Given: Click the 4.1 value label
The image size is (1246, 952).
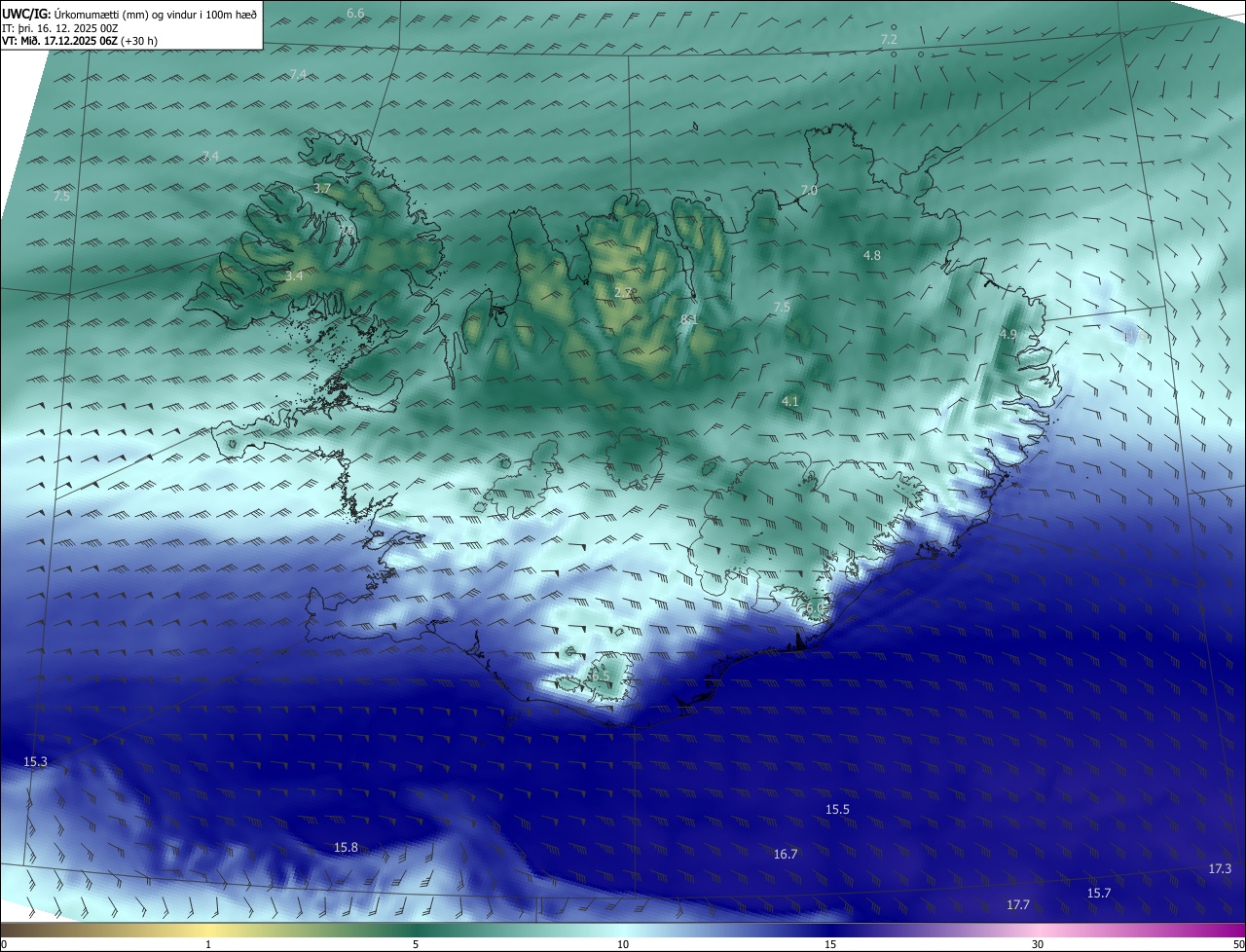Looking at the screenshot, I should coord(790,401).
